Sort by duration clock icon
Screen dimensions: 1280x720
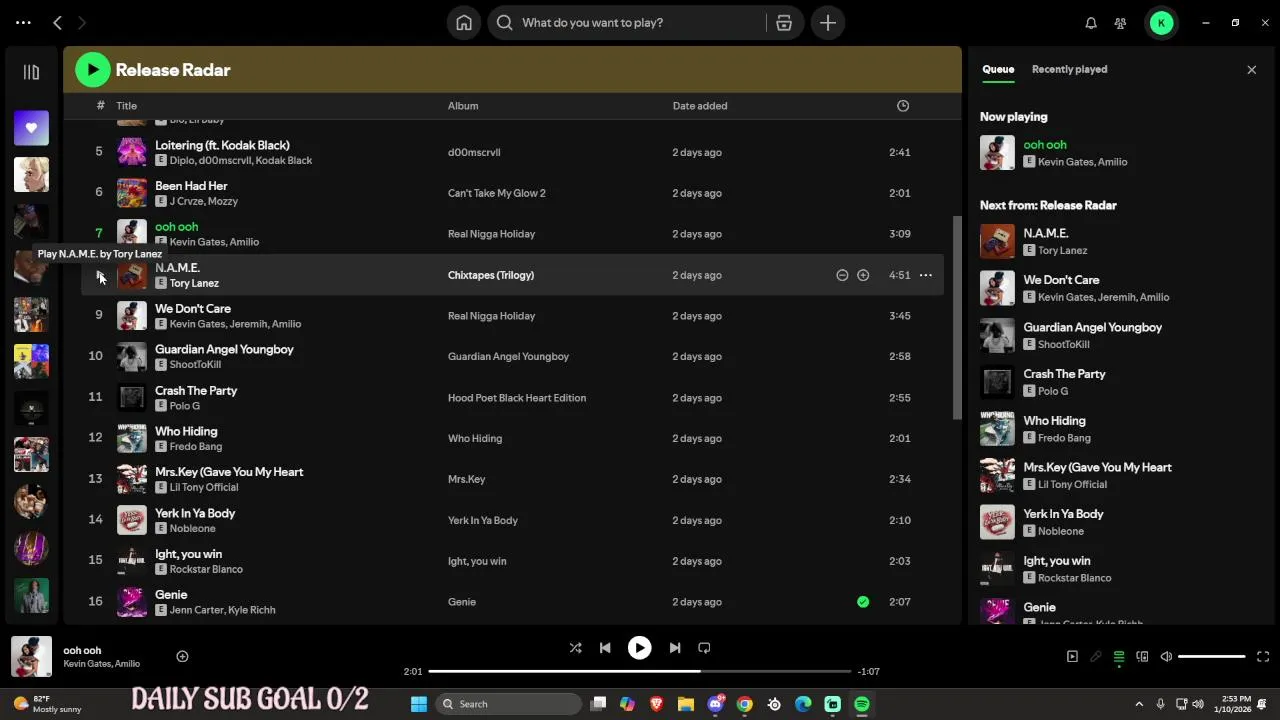click(903, 106)
